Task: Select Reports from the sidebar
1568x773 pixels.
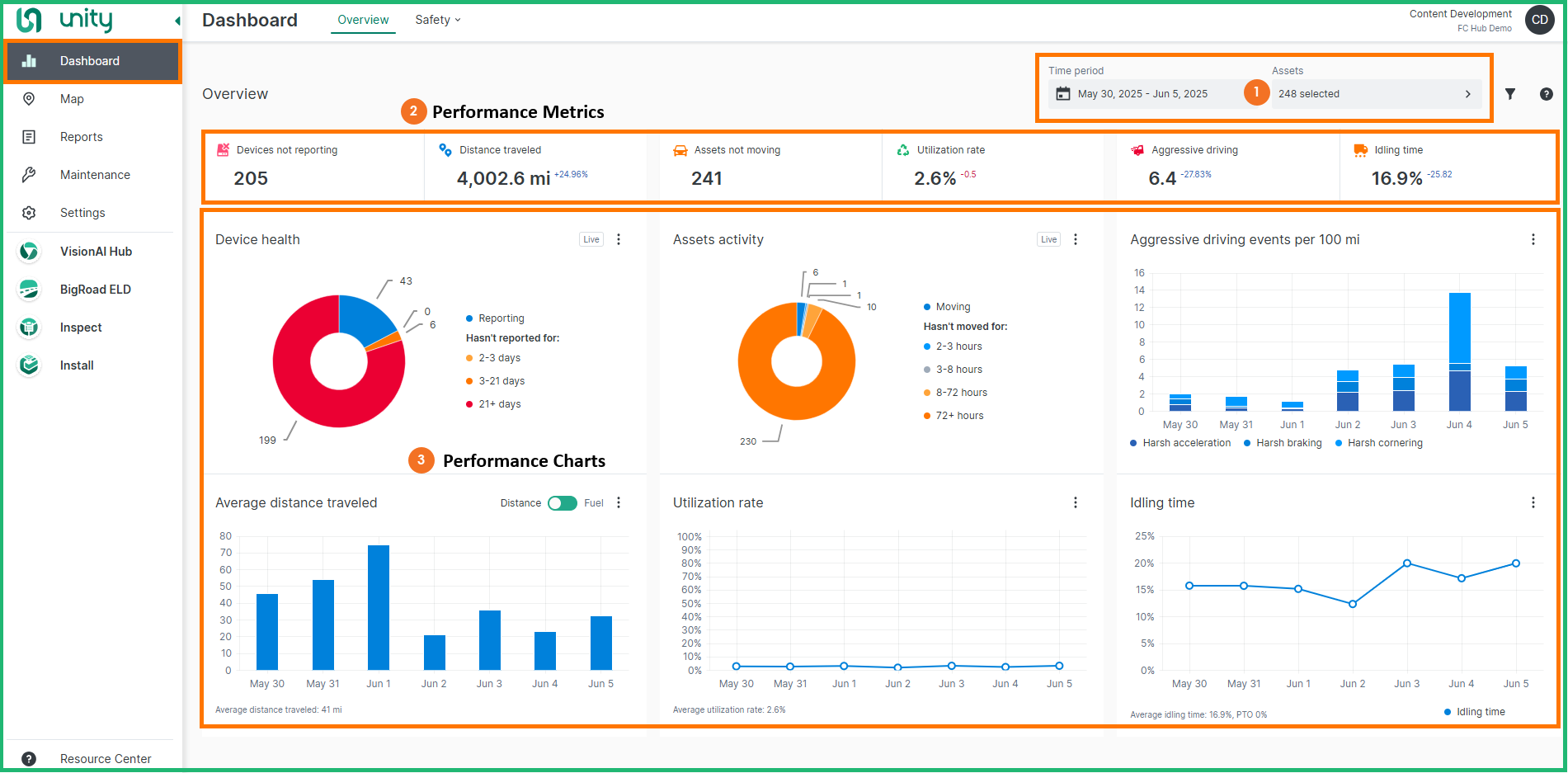Action: [81, 136]
